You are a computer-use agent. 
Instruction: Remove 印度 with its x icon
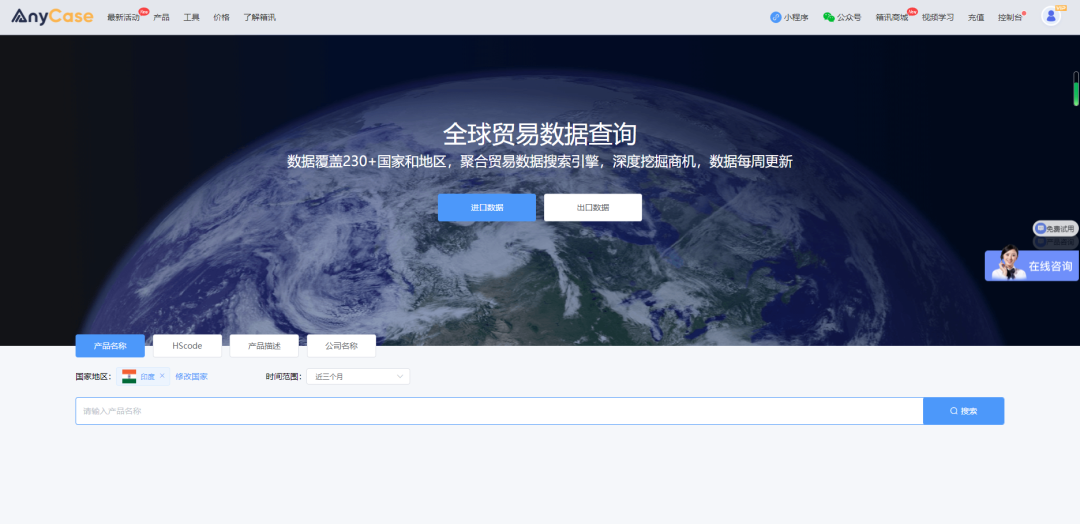coord(162,376)
